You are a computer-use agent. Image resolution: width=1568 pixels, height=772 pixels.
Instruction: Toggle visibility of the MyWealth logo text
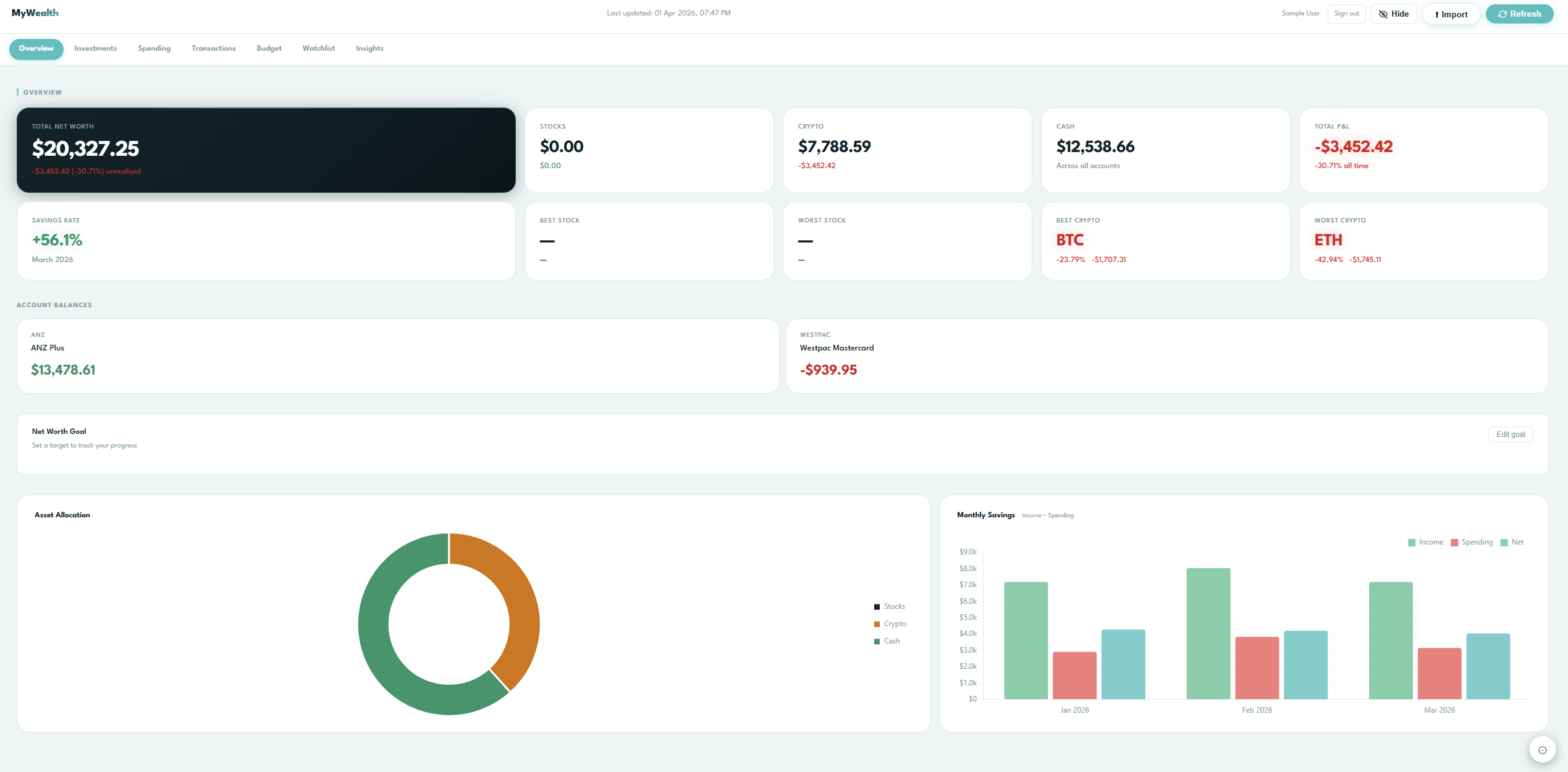pos(35,12)
